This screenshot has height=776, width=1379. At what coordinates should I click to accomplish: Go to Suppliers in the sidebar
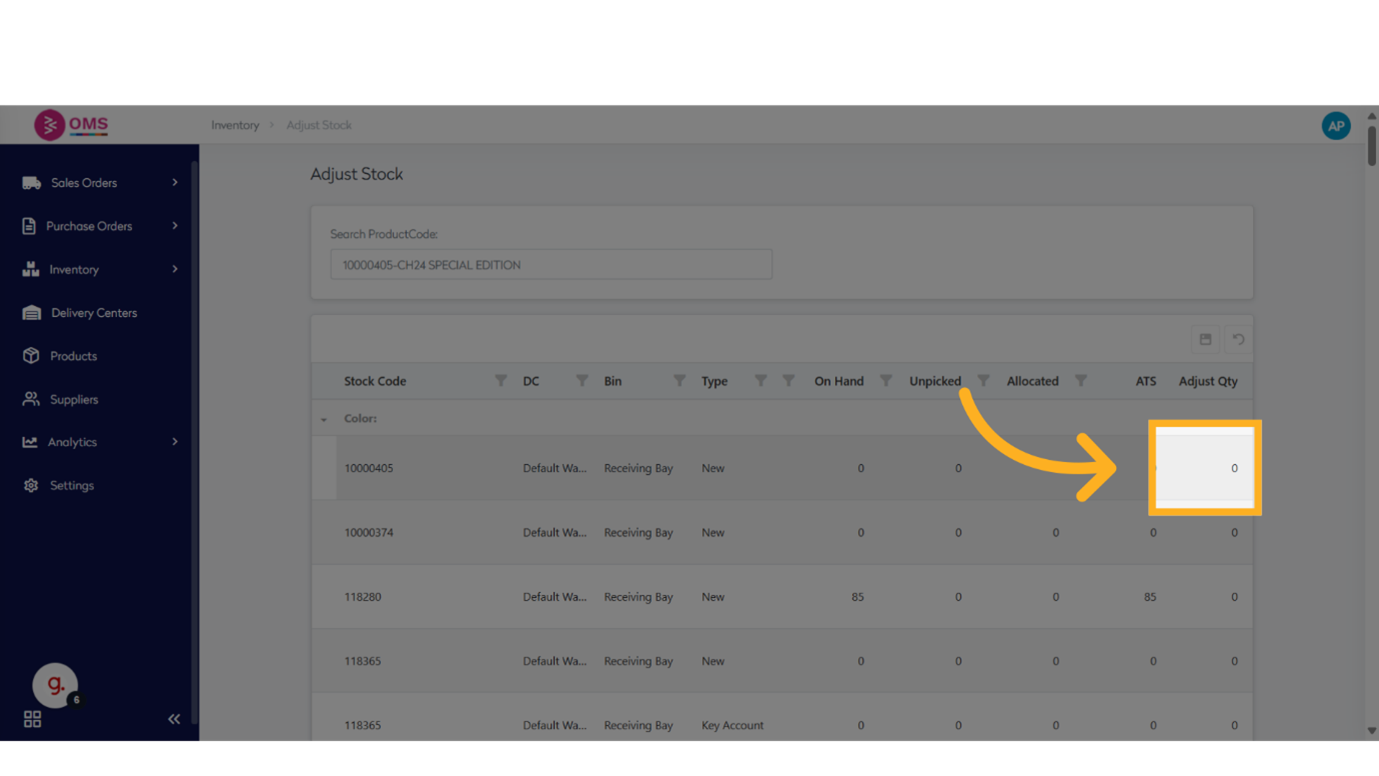[x=74, y=399]
